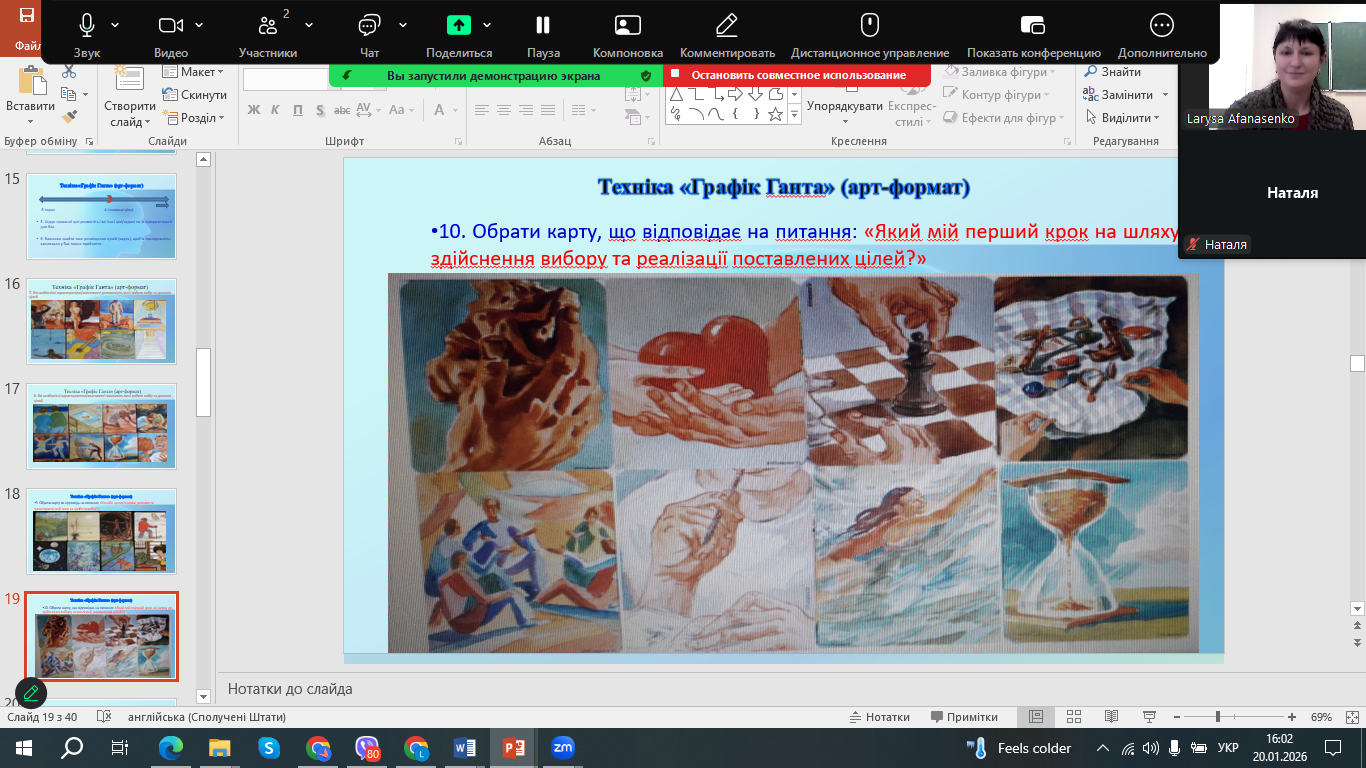Stop screen sharing with the red button

click(x=797, y=75)
